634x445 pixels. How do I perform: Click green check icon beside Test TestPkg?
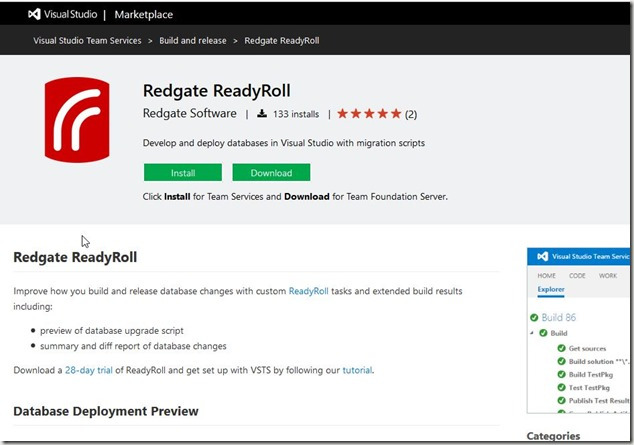(x=562, y=388)
